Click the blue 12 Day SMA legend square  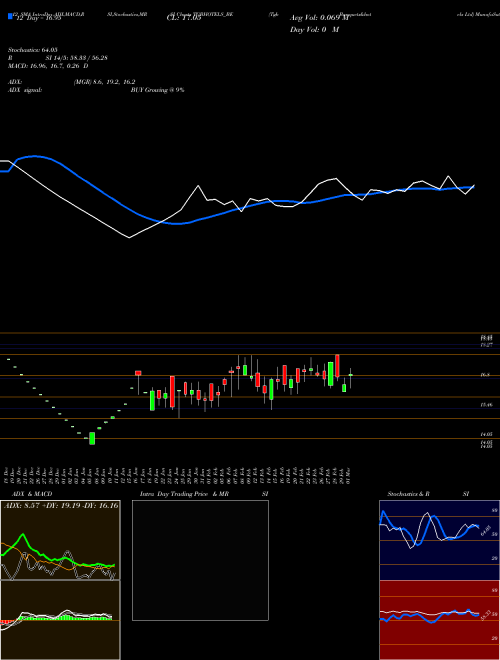point(10,16)
